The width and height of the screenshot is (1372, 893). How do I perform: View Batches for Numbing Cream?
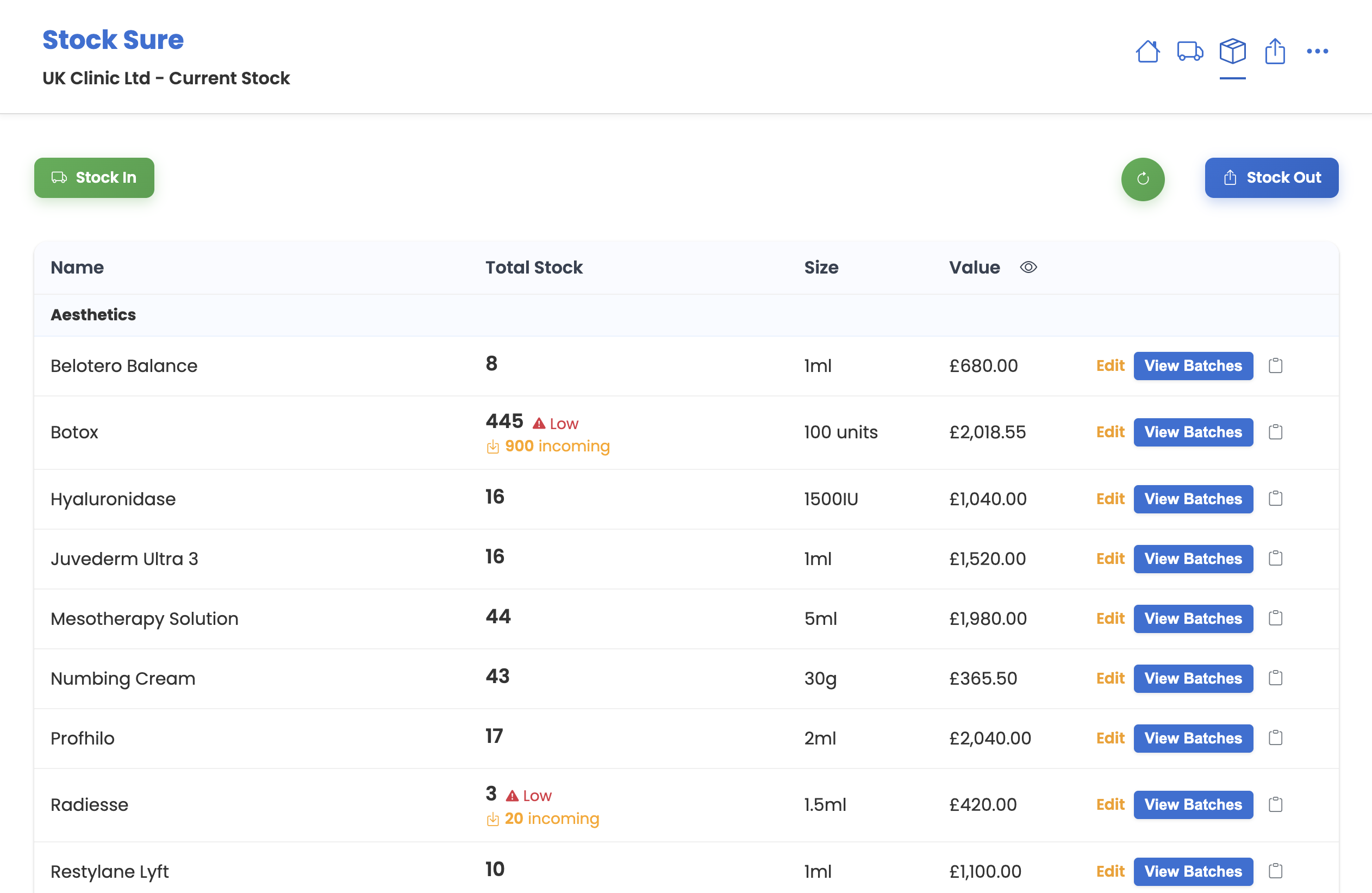[x=1193, y=679]
